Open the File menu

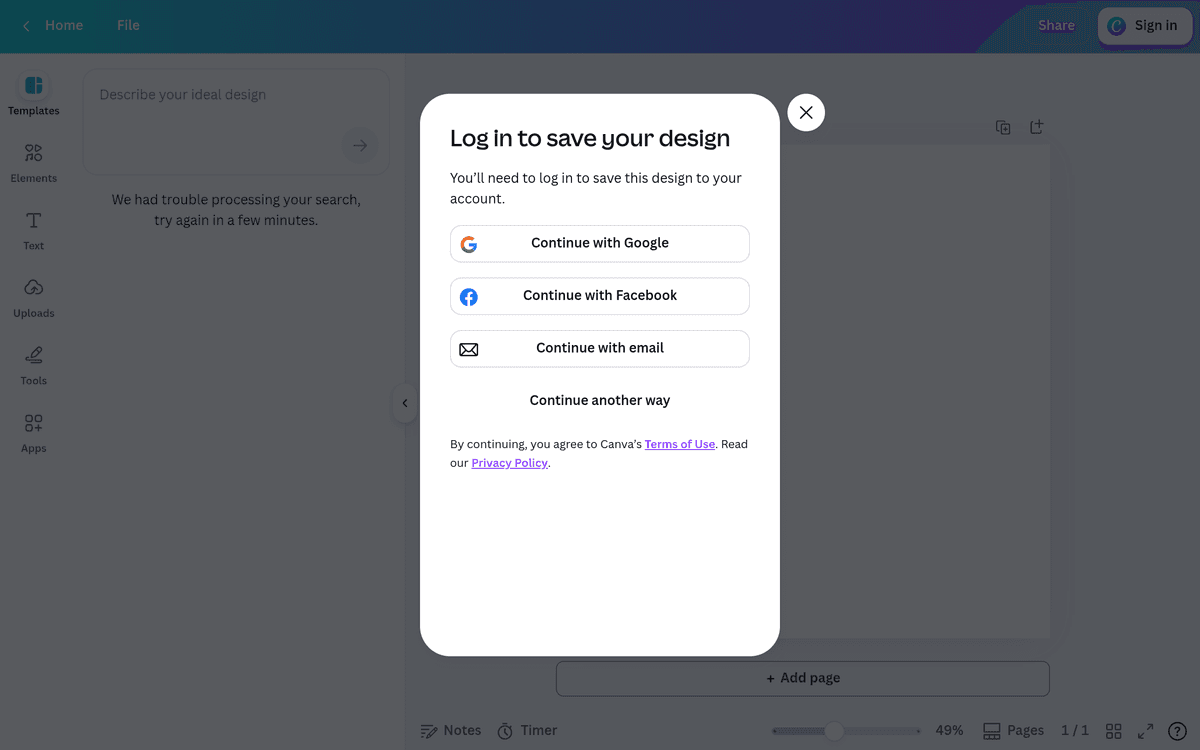click(x=128, y=25)
